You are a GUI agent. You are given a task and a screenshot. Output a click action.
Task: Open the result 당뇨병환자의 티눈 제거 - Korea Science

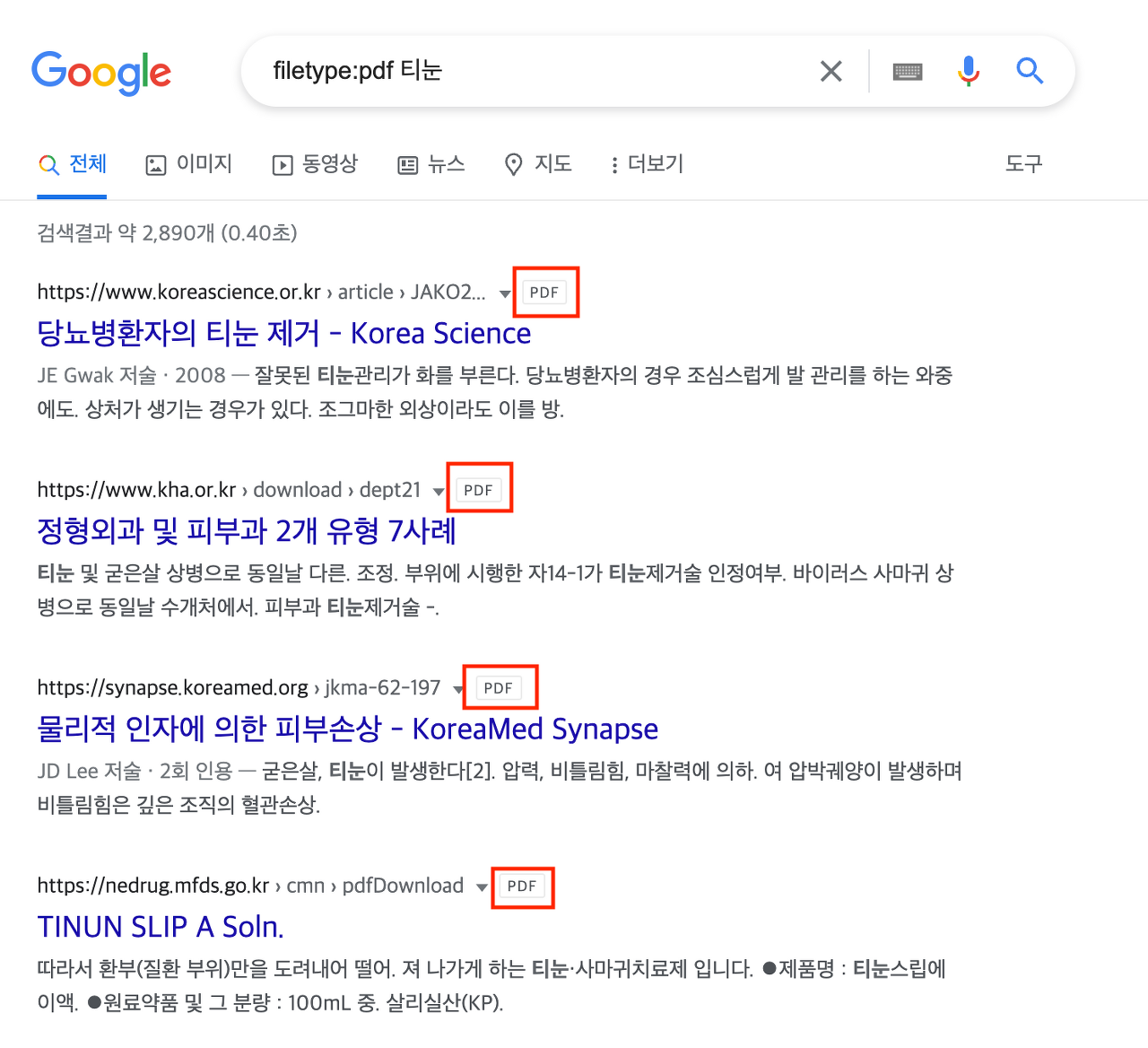(x=284, y=334)
